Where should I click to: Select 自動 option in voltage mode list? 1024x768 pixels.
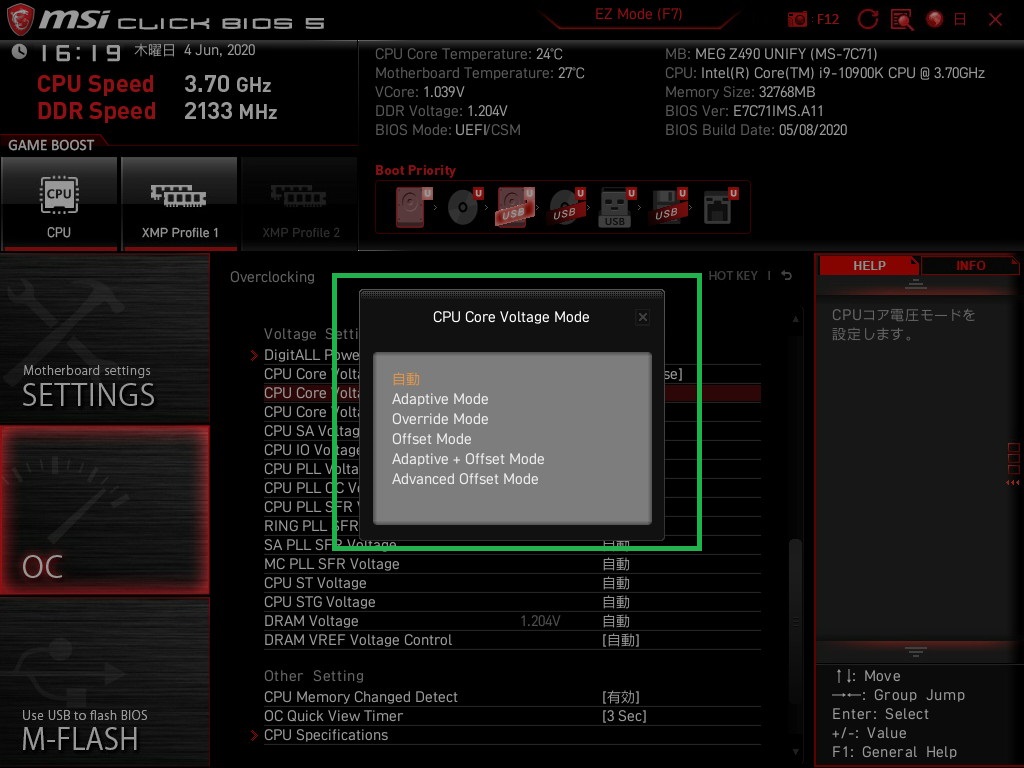pos(406,379)
